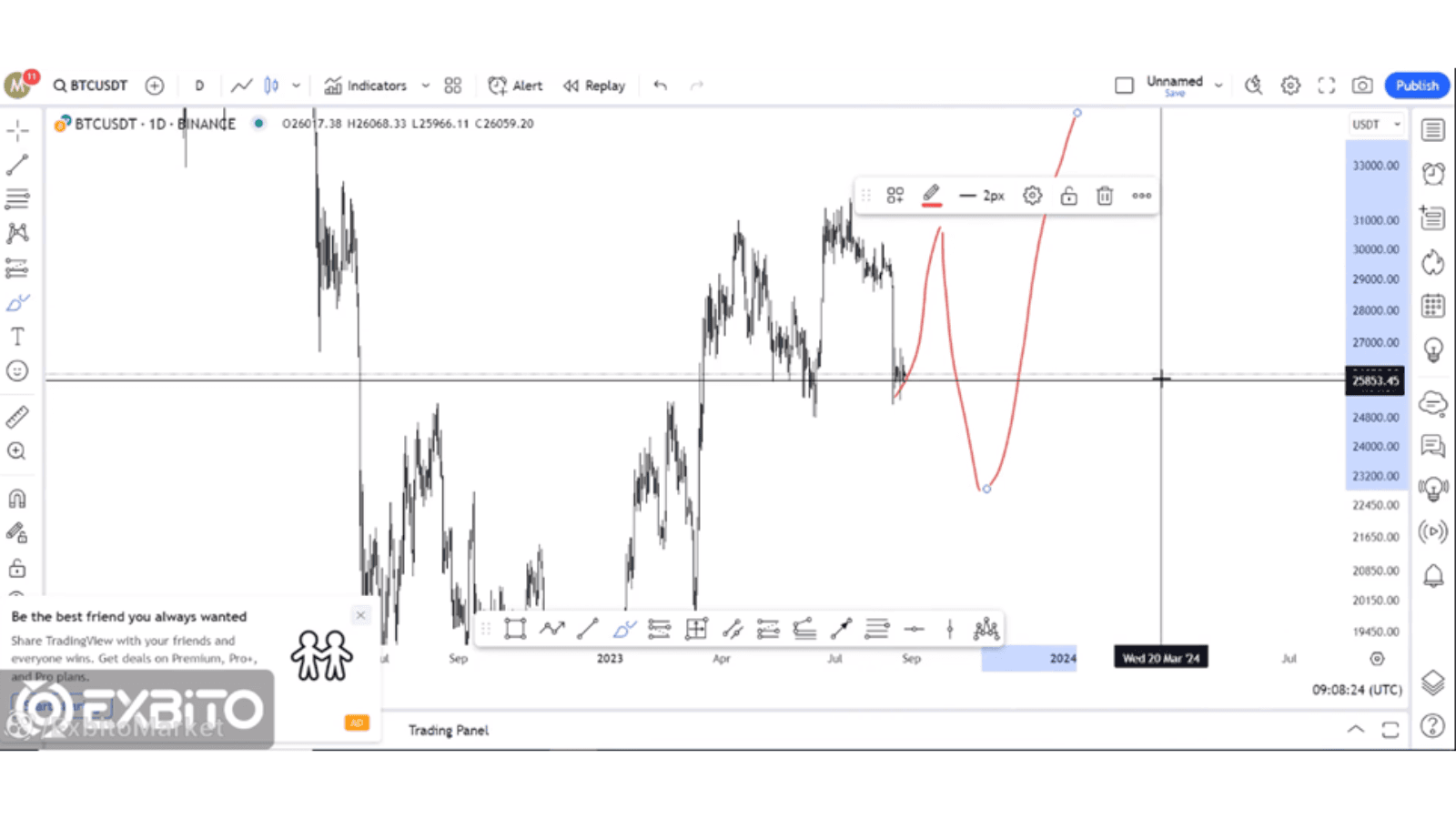
Task: Select the Text tool
Action: [x=17, y=337]
